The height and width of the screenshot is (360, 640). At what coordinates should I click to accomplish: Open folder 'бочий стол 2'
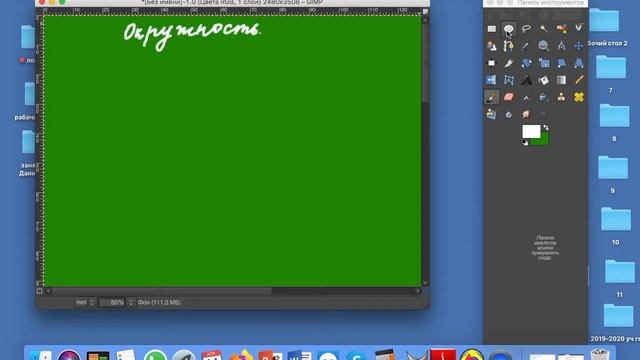(x=604, y=20)
